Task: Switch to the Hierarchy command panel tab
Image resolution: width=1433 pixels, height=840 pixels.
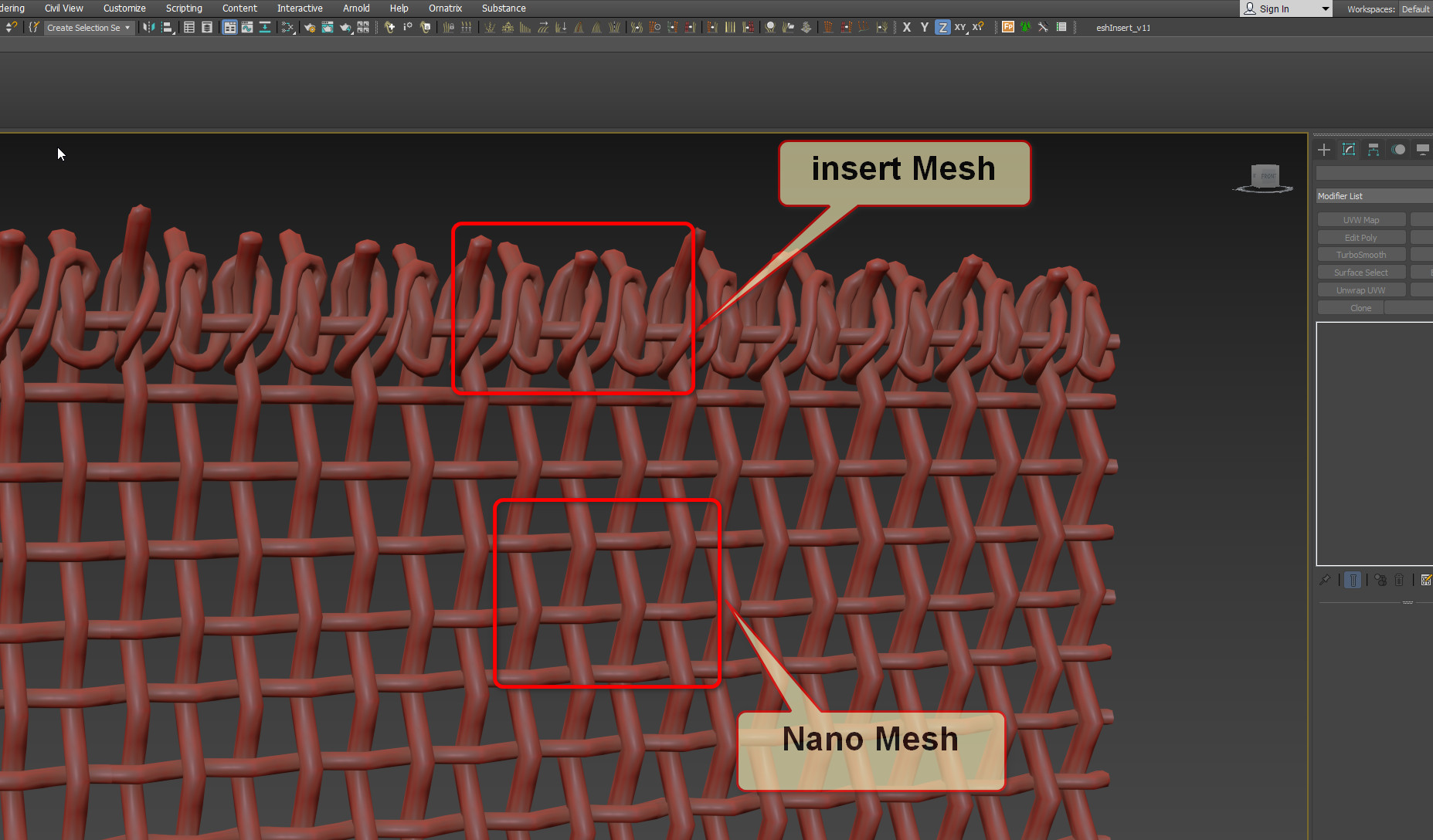Action: tap(1374, 150)
